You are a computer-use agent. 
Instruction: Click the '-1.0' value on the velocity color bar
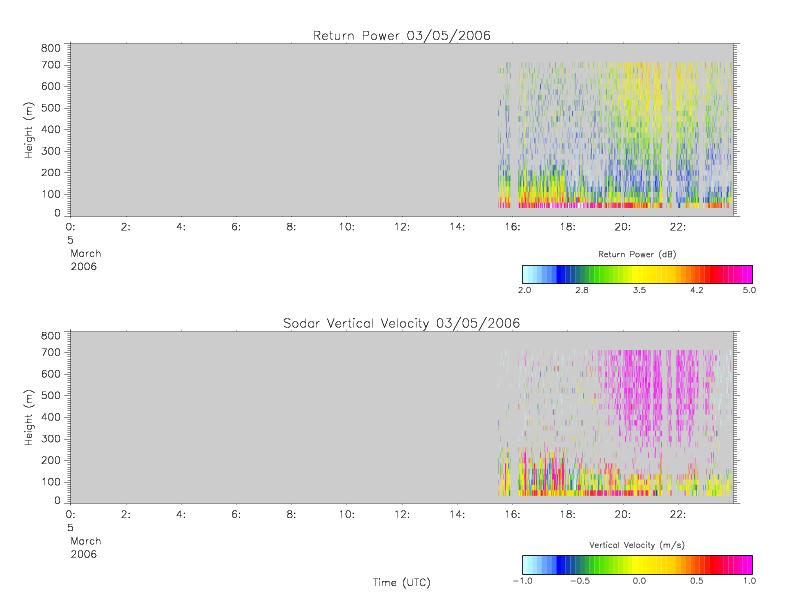tap(523, 581)
